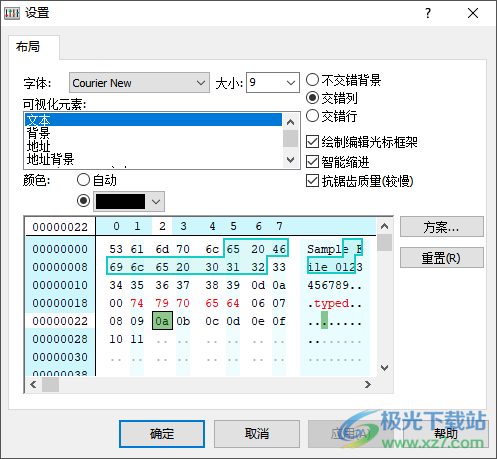Open the Courier New font dropdown

(139, 83)
